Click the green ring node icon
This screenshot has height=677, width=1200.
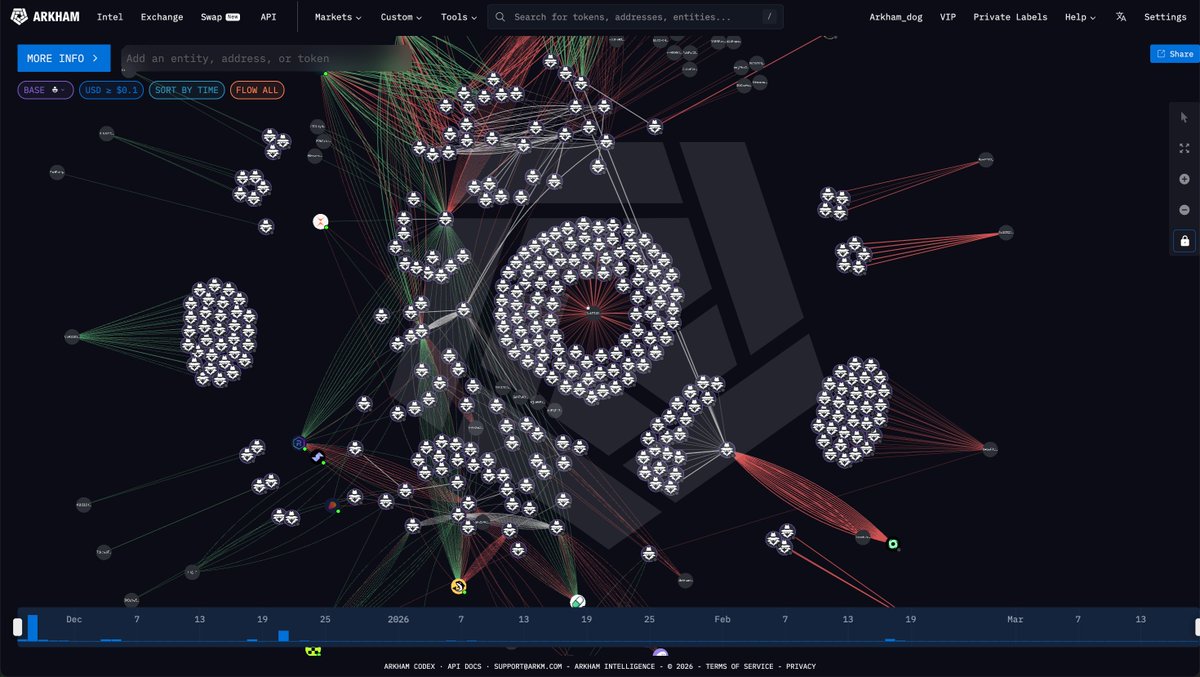pos(893,544)
